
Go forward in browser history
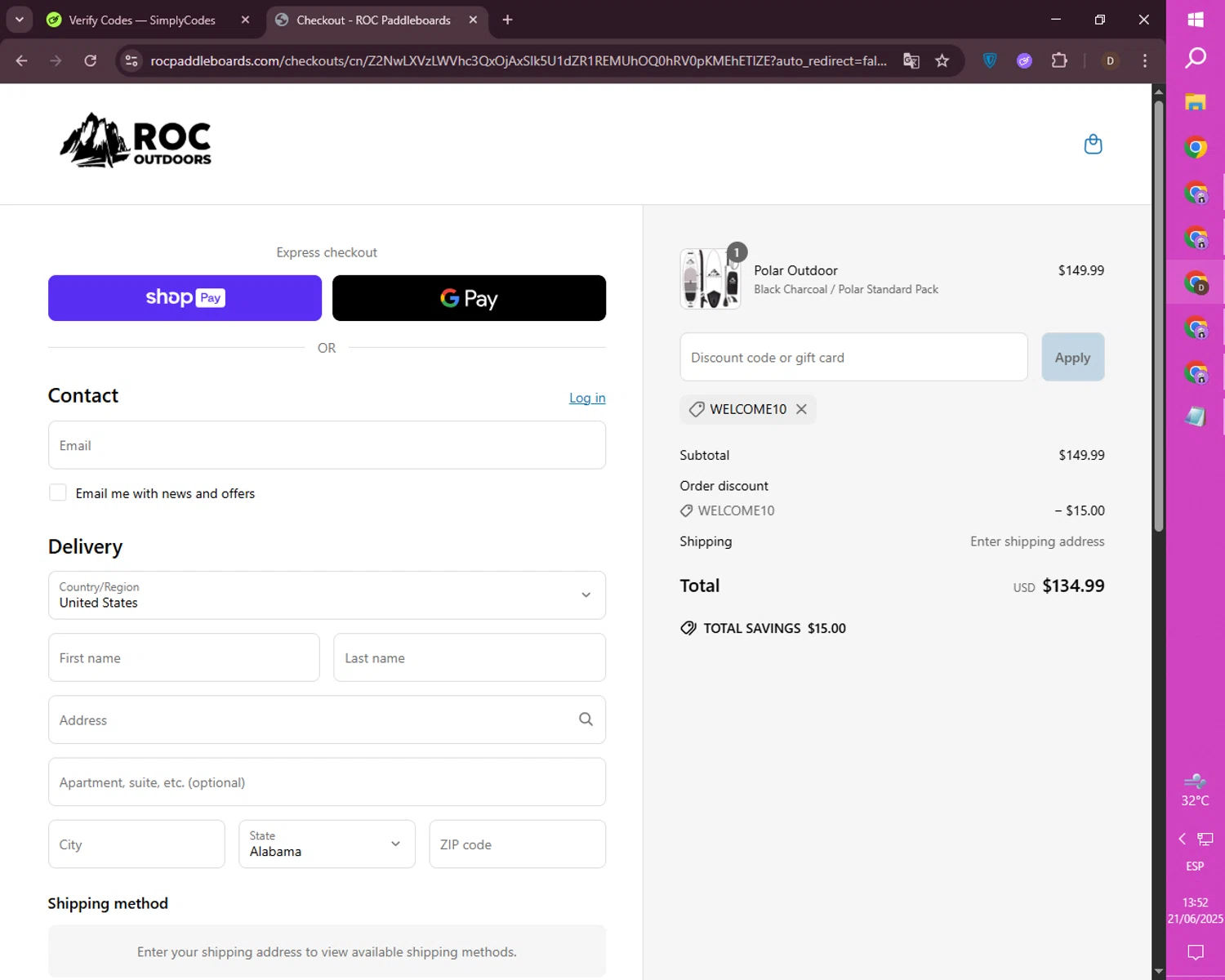(56, 60)
